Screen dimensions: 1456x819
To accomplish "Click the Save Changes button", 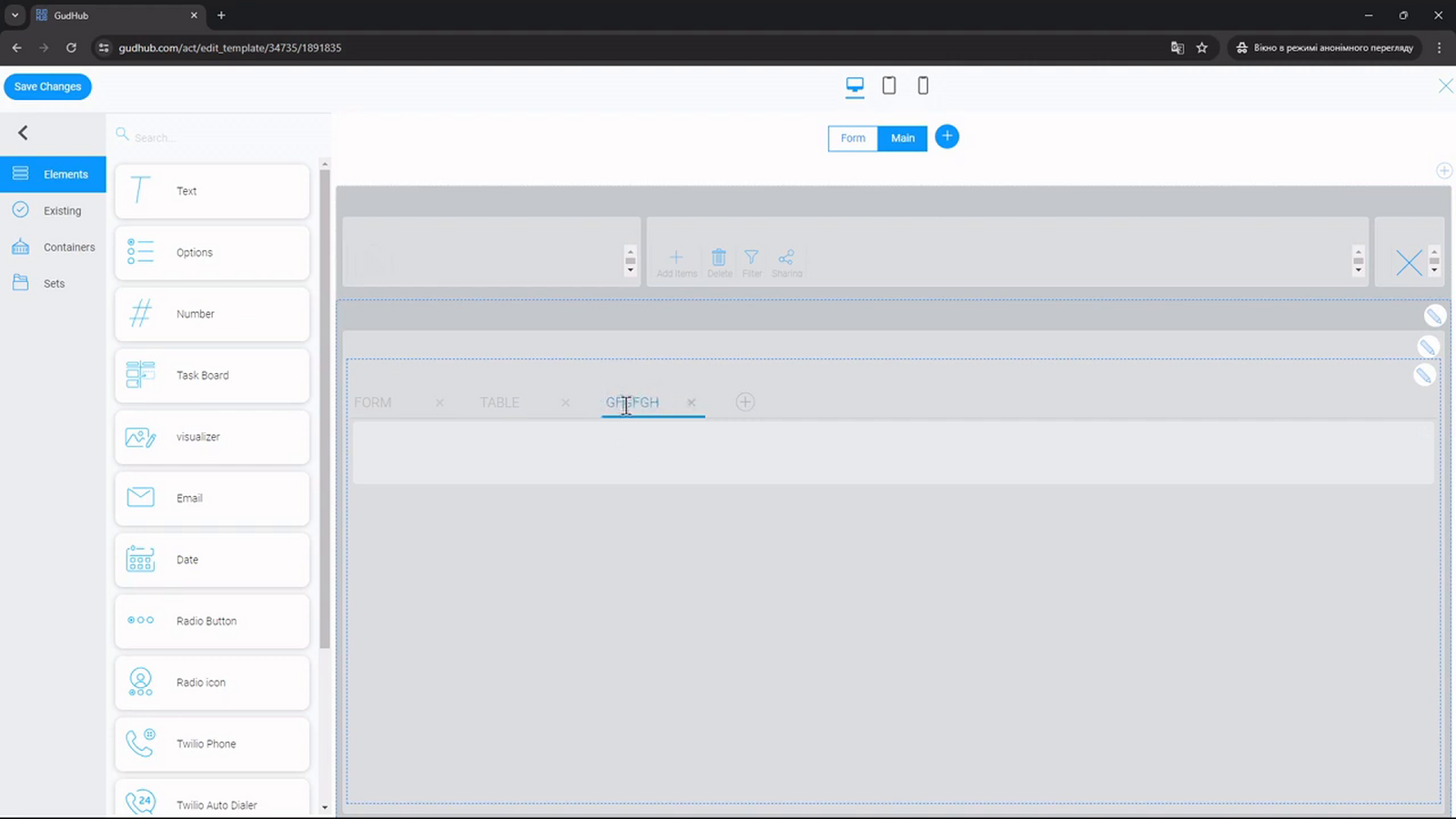I will 47,86.
